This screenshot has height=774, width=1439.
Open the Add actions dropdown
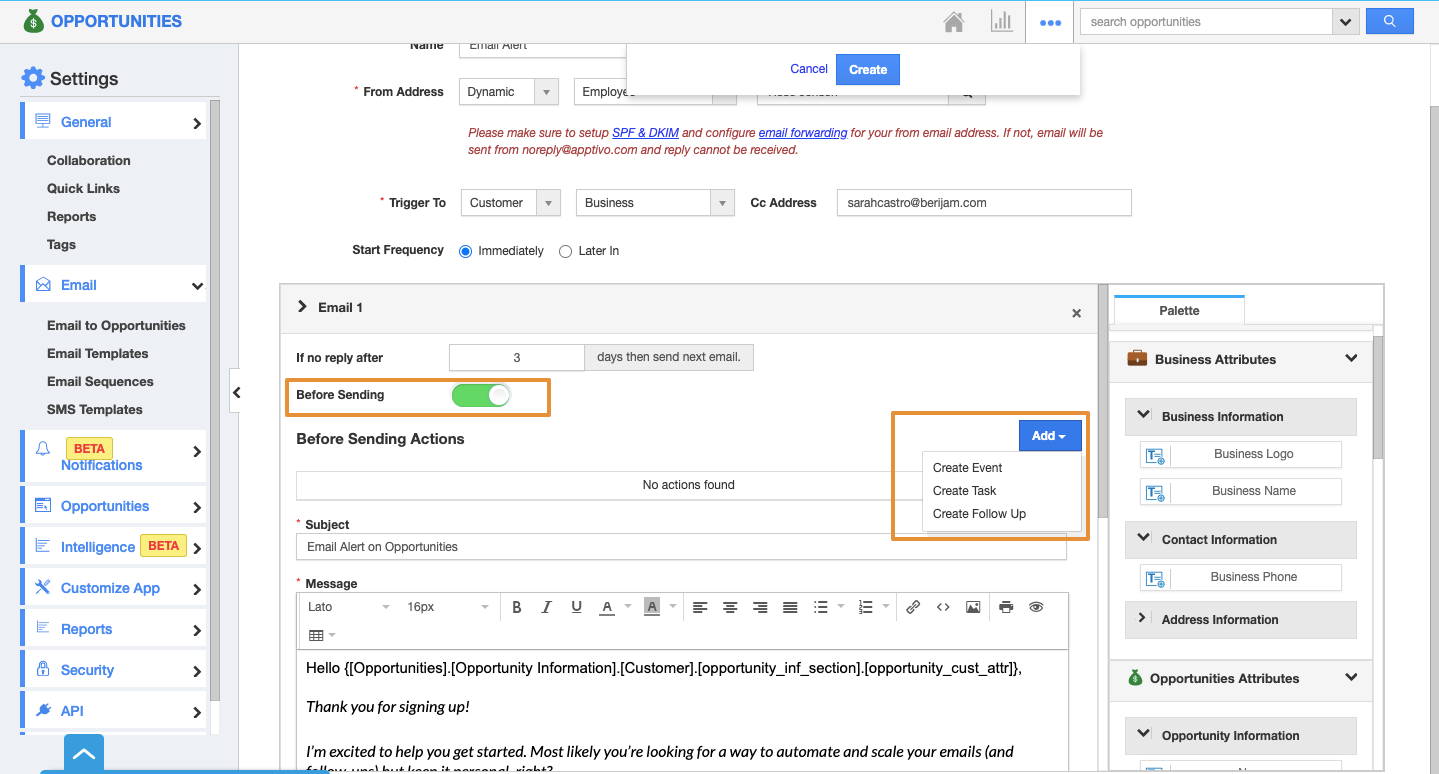[1049, 436]
